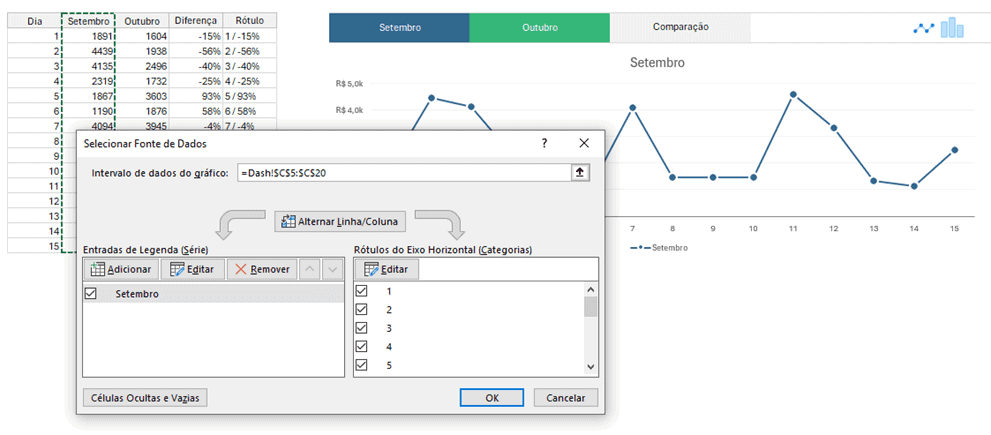
Task: Edit the horizontal axis category labels
Action: tap(387, 269)
